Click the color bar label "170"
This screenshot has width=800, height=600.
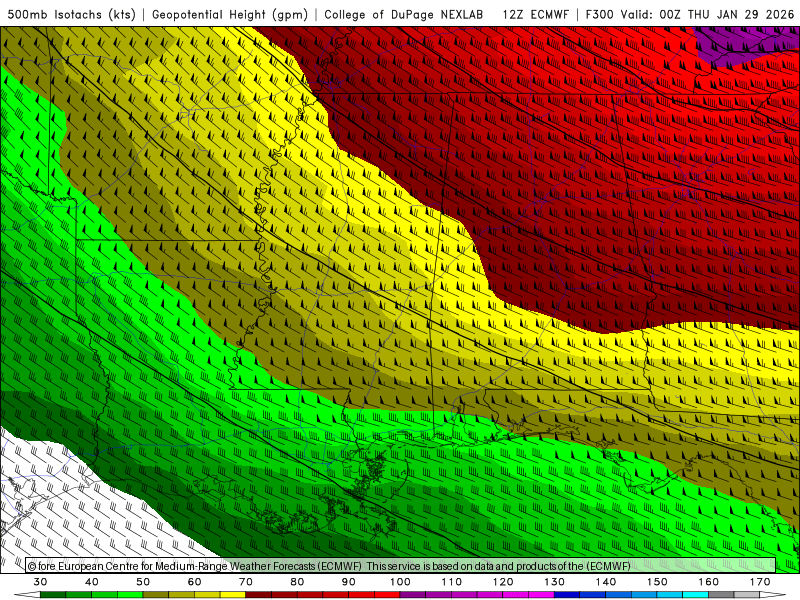(x=760, y=582)
